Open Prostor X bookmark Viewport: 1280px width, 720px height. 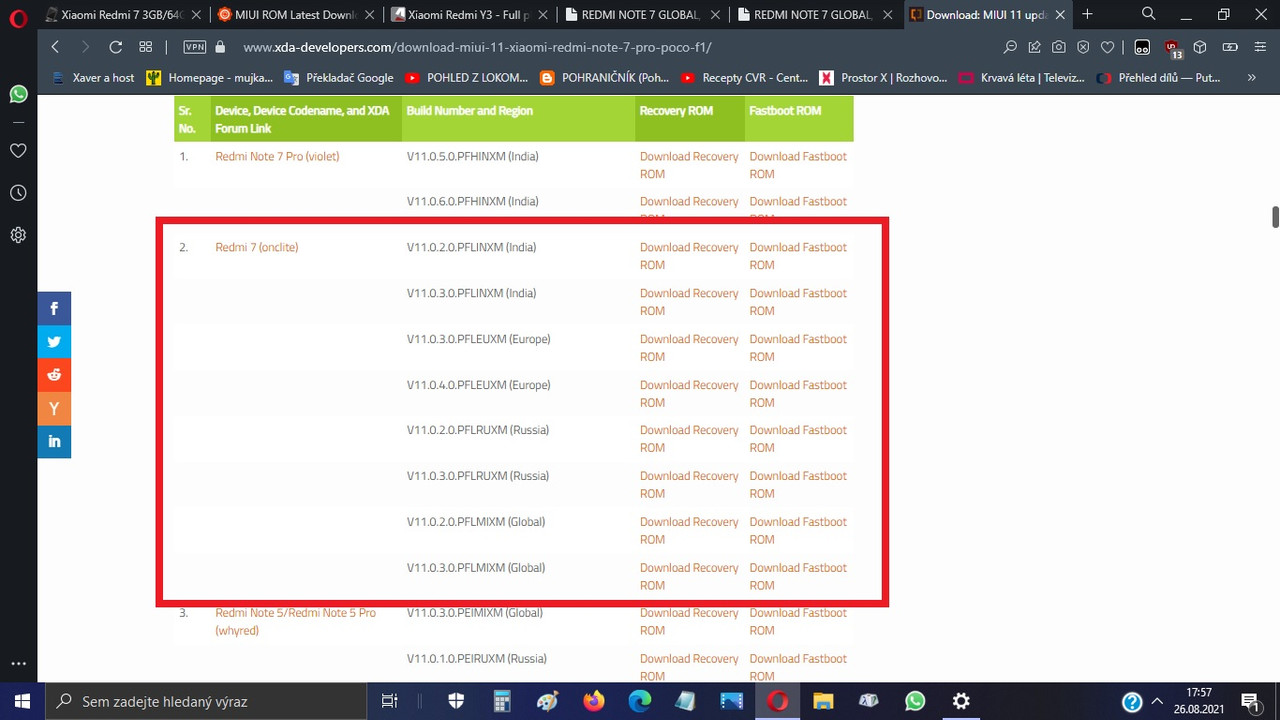[x=883, y=77]
